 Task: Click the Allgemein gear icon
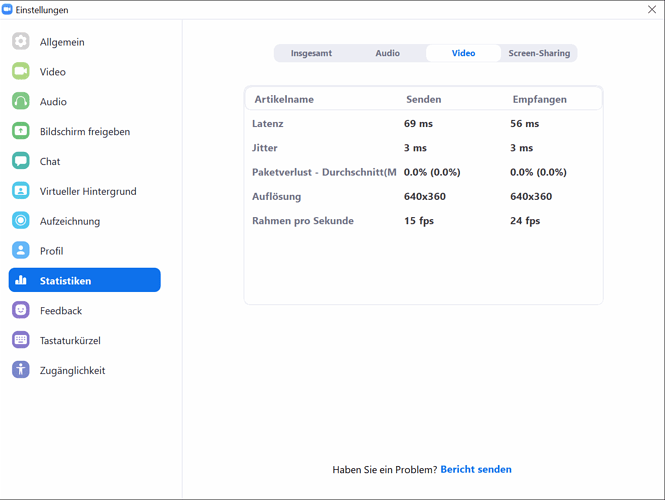(21, 42)
